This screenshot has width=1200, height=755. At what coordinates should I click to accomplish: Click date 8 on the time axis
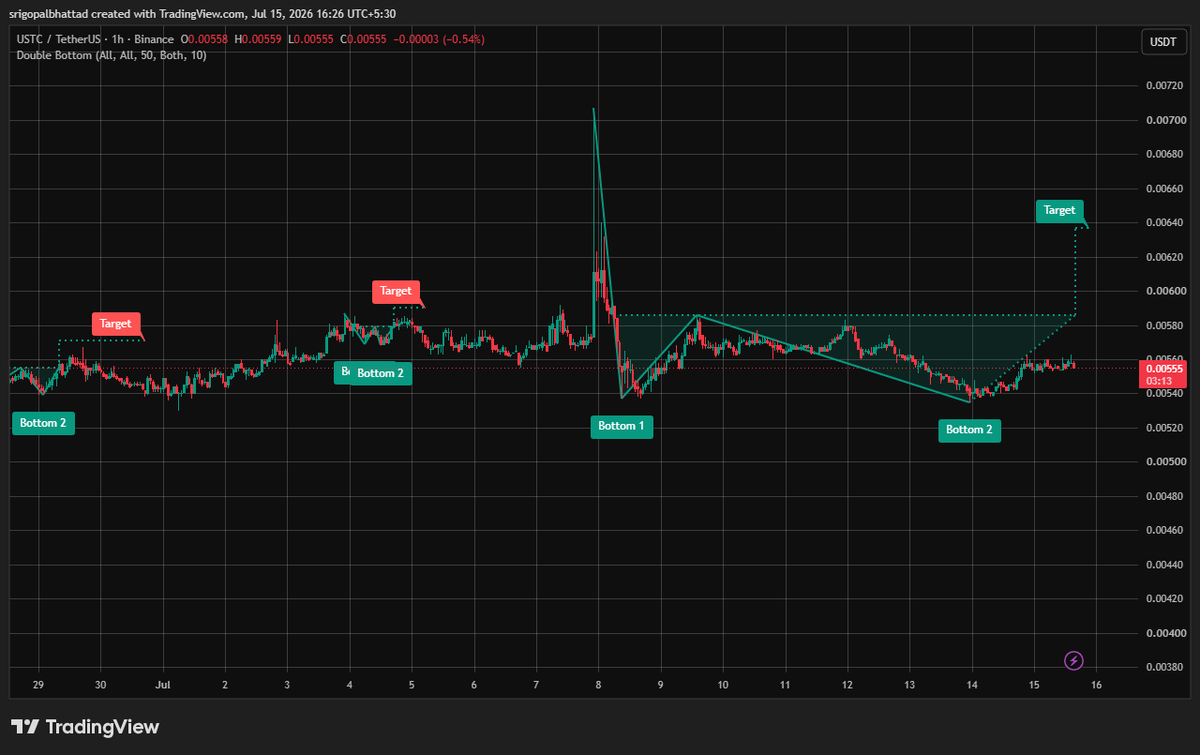[x=598, y=686]
